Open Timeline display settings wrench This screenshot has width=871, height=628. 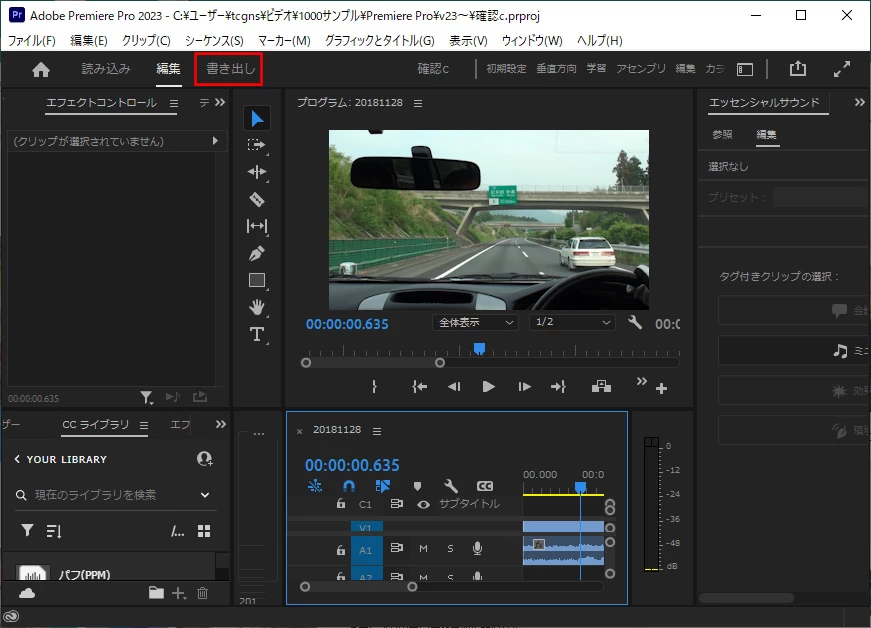(x=451, y=486)
